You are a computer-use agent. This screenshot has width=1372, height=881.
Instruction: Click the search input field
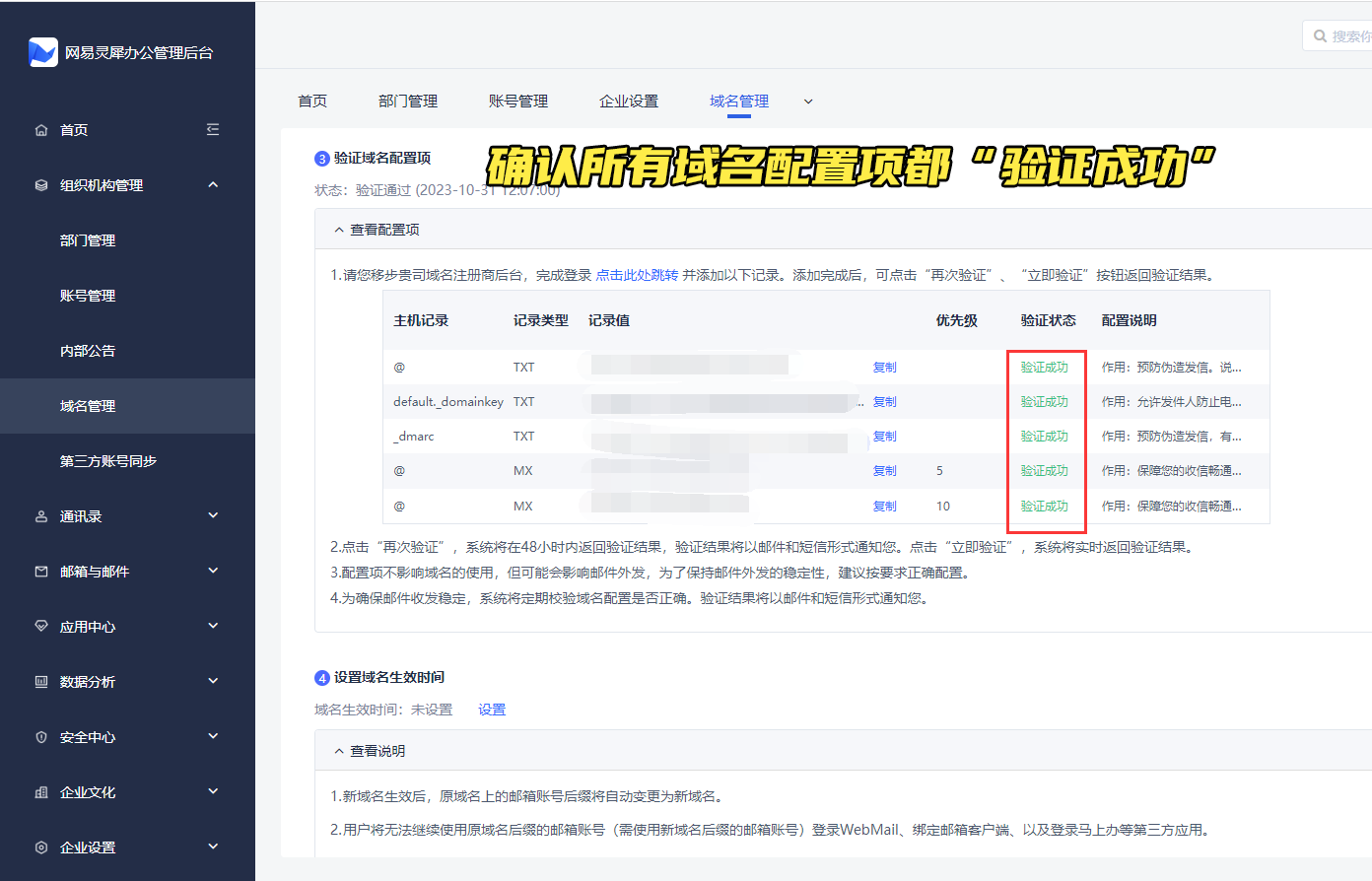[x=1338, y=36]
